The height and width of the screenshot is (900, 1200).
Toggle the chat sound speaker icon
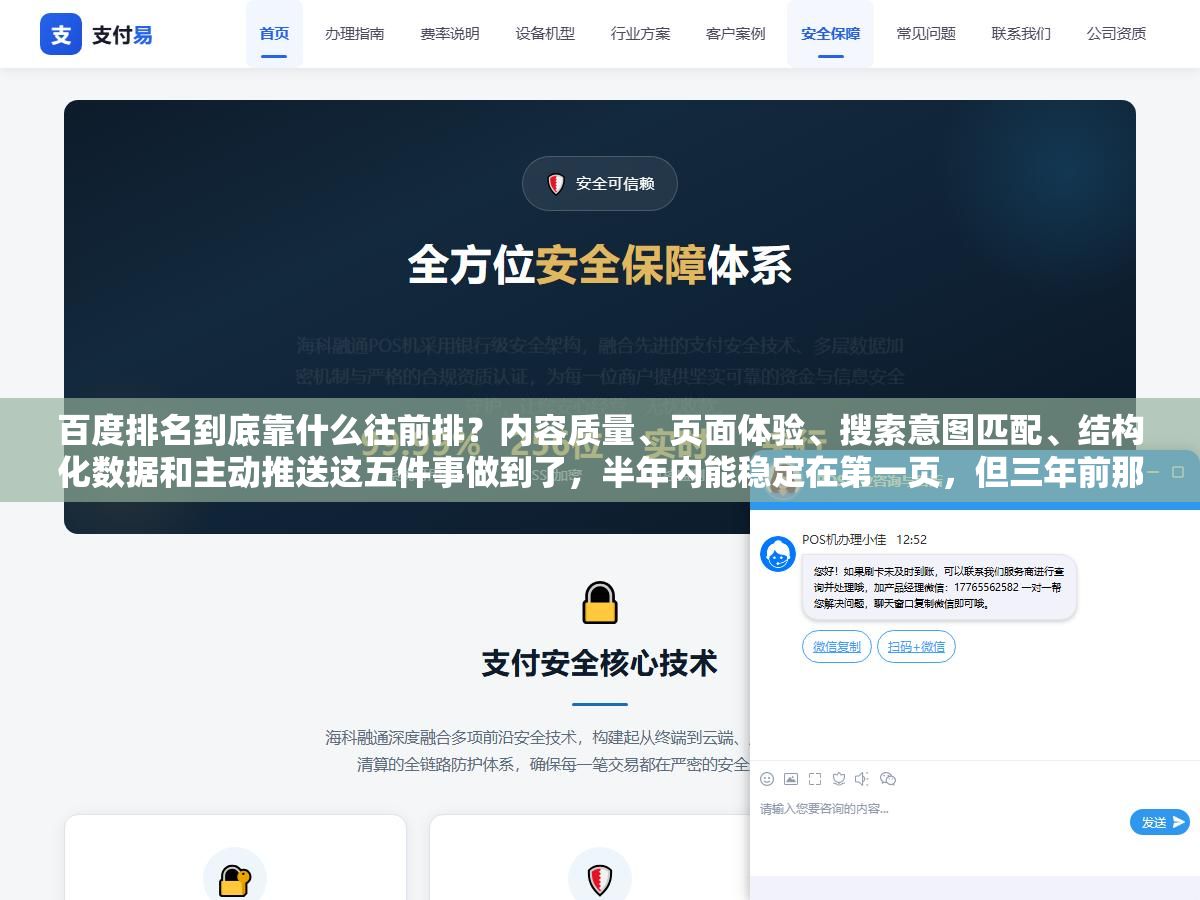pos(862,779)
